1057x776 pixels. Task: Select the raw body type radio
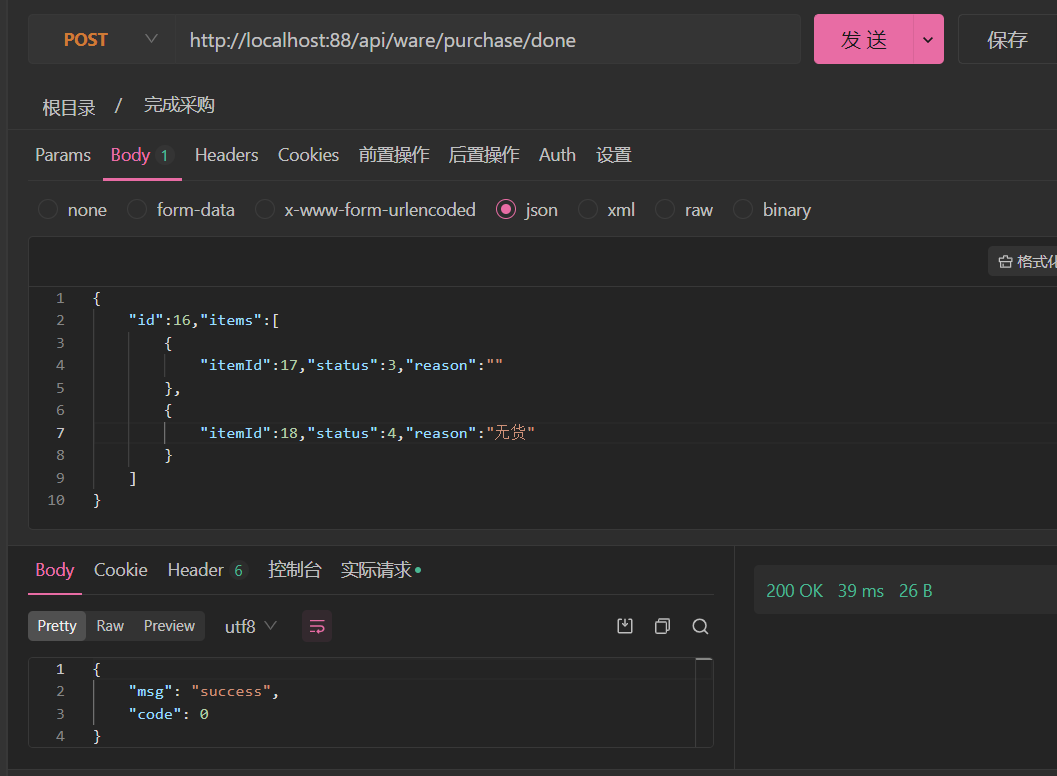665,210
